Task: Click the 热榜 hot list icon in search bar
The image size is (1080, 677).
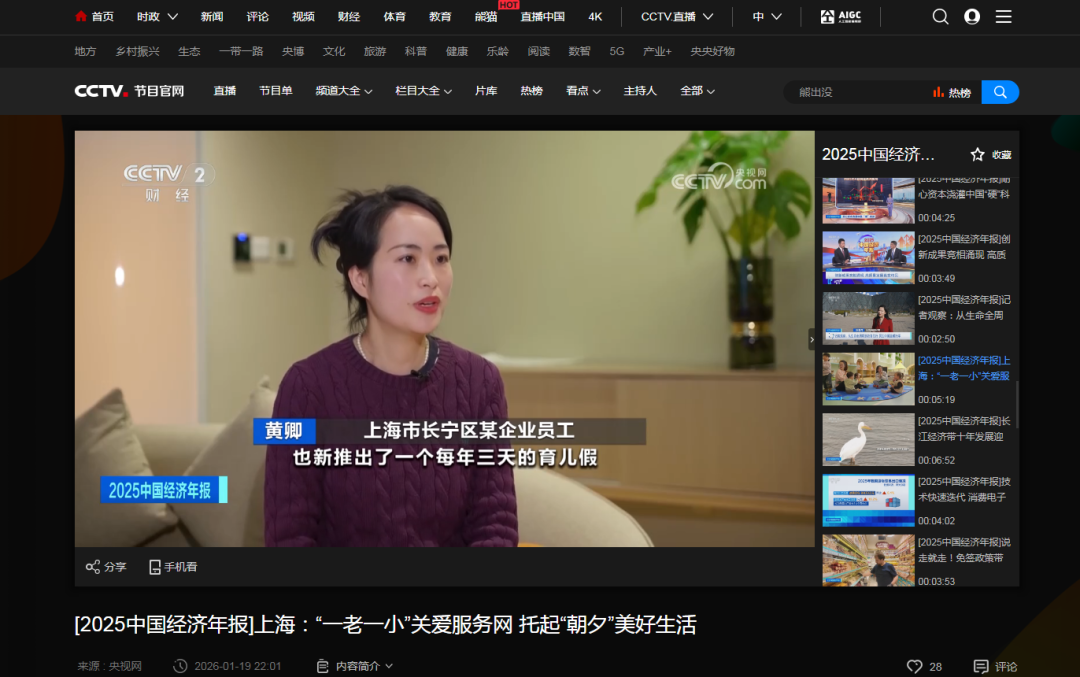Action: pyautogui.click(x=950, y=91)
